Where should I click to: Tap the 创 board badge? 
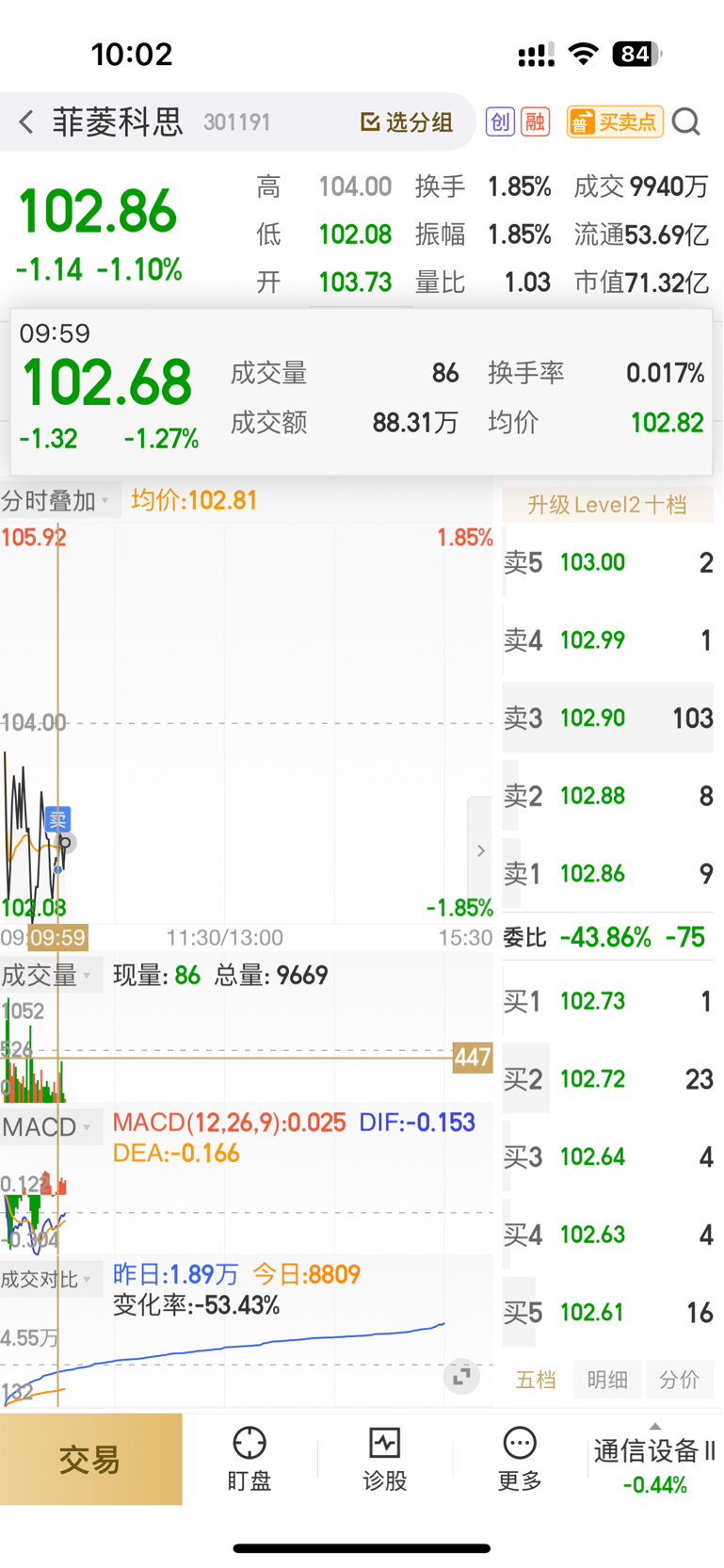click(500, 121)
